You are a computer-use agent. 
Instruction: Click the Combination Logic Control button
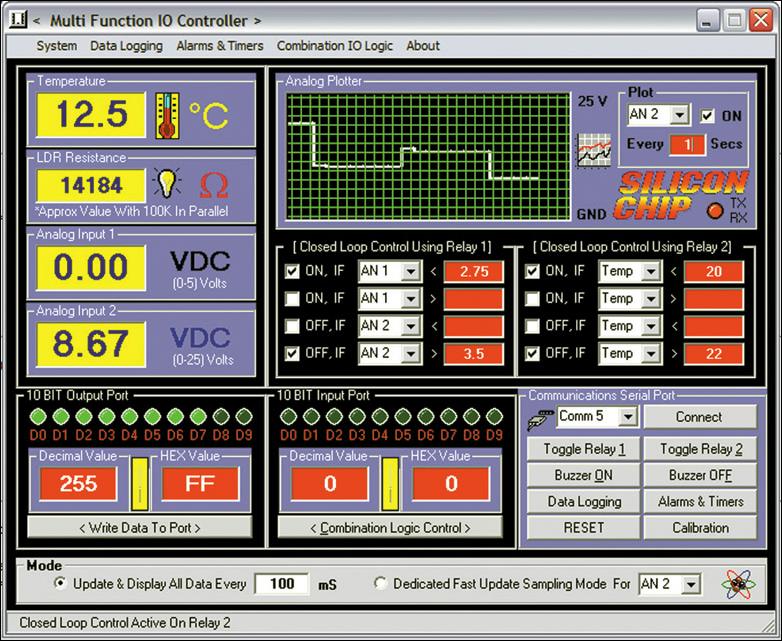pyautogui.click(x=390, y=527)
